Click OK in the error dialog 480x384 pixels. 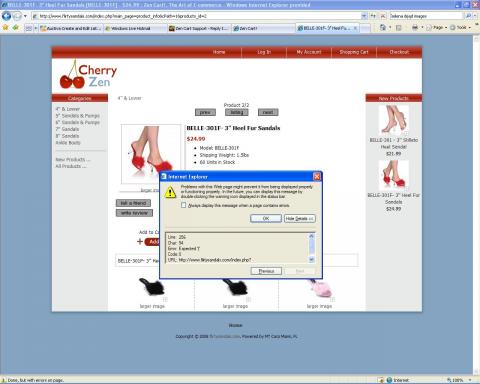[266, 218]
